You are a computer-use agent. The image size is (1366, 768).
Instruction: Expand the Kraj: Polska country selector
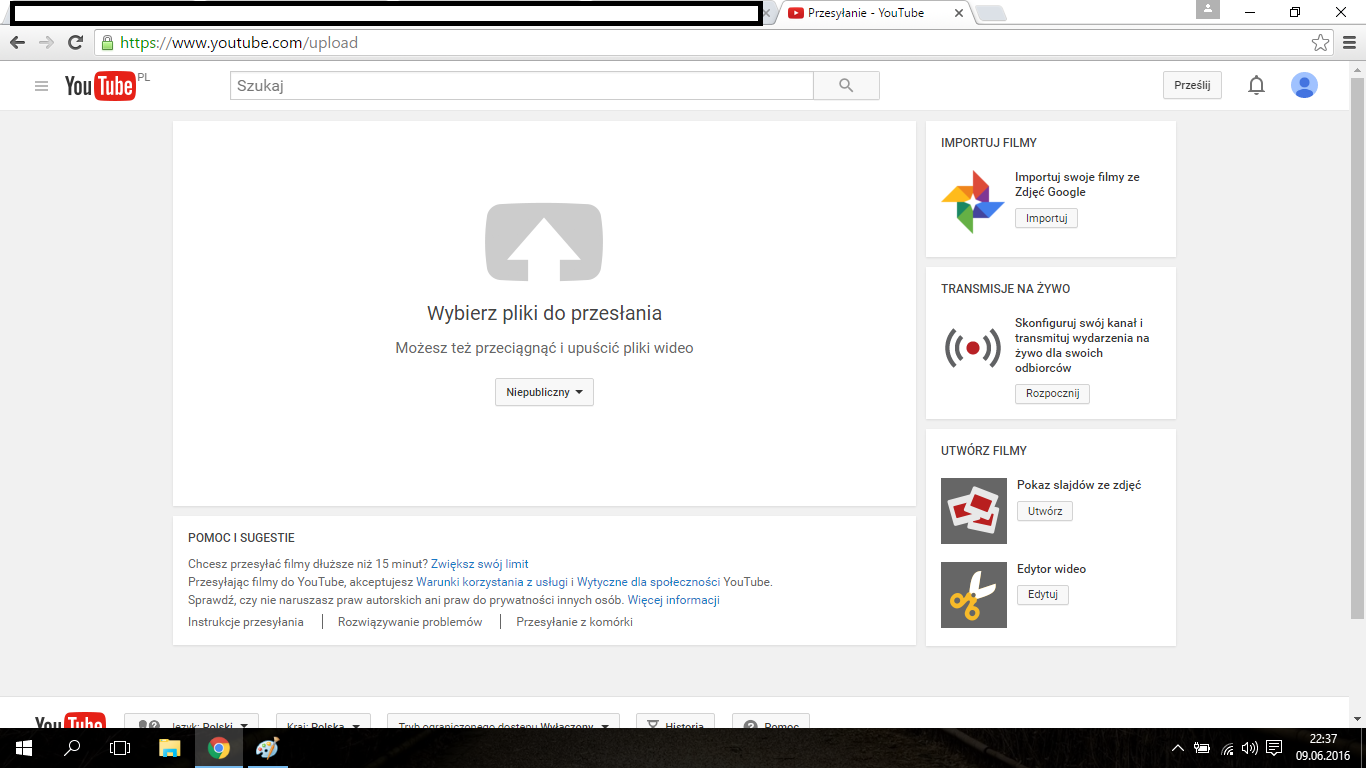pyautogui.click(x=323, y=727)
